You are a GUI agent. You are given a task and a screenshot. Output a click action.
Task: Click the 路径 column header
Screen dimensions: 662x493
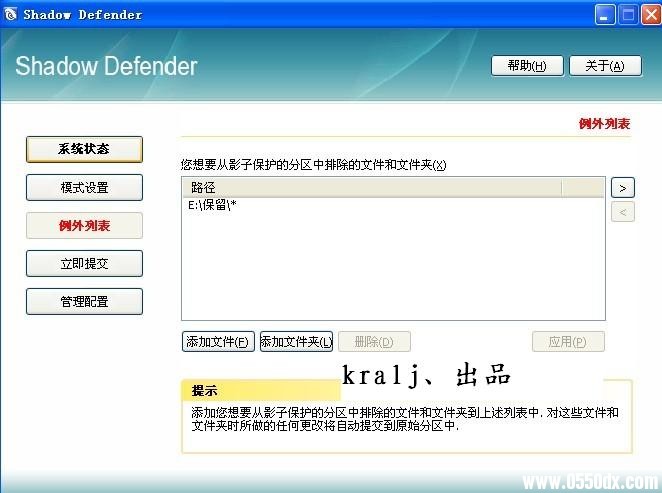(372, 187)
